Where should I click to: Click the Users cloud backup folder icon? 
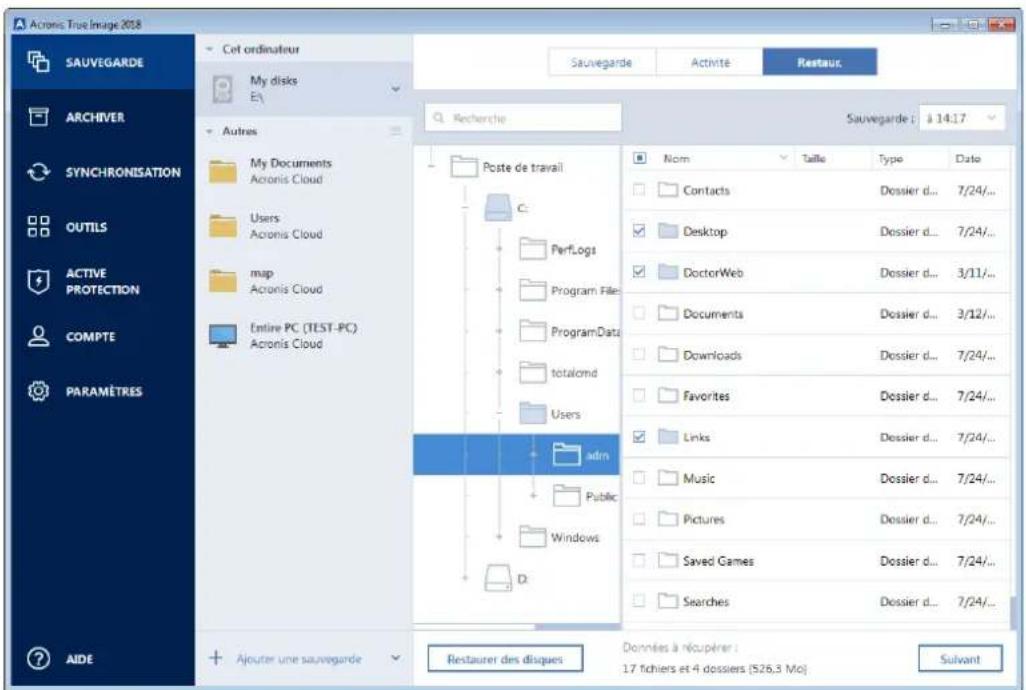point(222,226)
